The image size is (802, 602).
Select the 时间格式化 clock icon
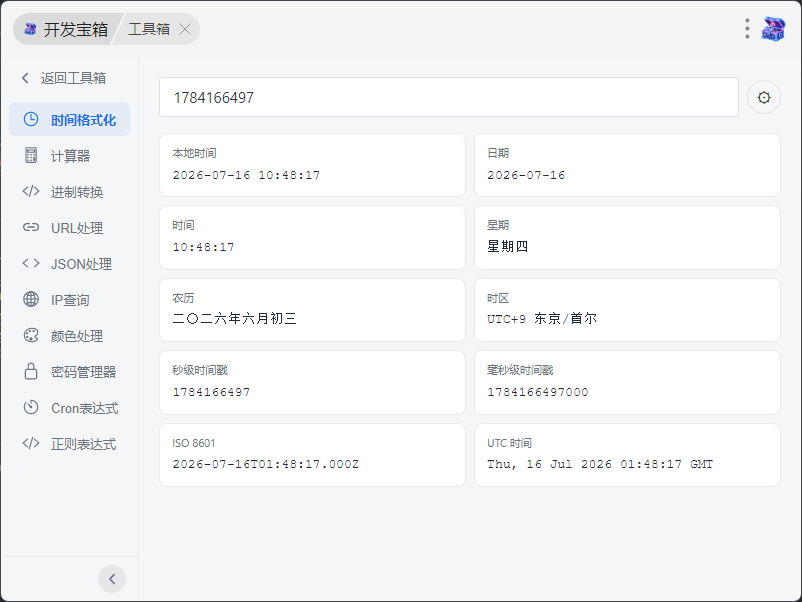tap(31, 119)
